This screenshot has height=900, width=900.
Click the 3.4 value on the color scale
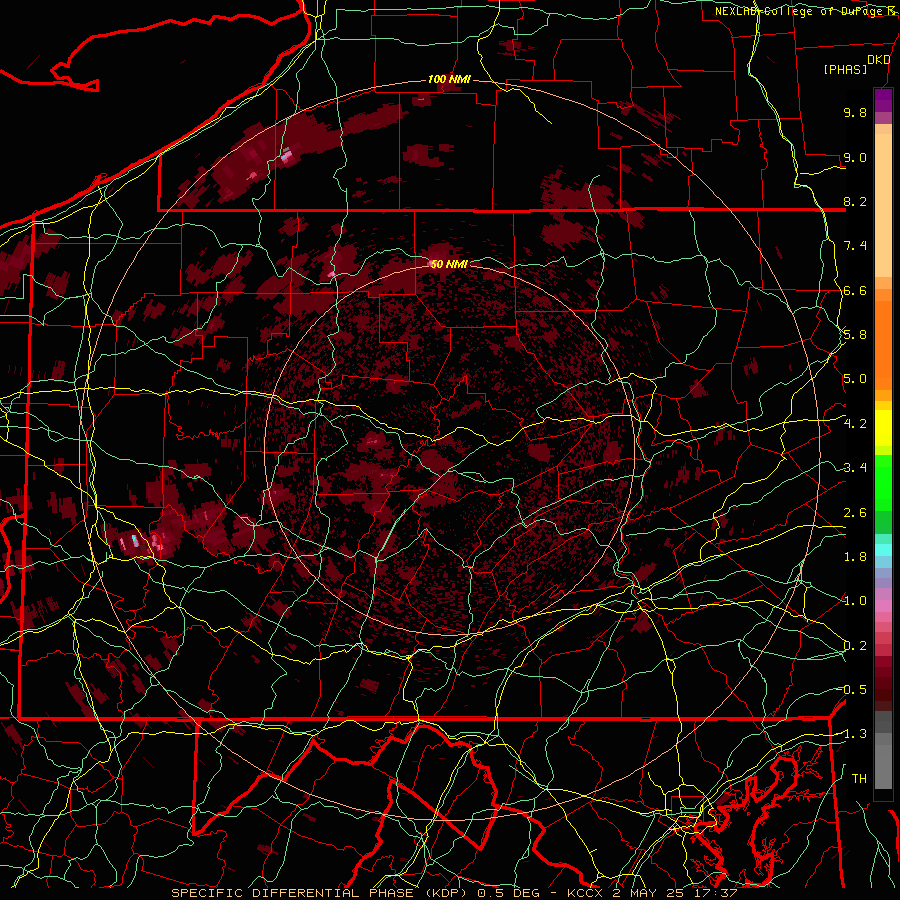click(x=855, y=468)
